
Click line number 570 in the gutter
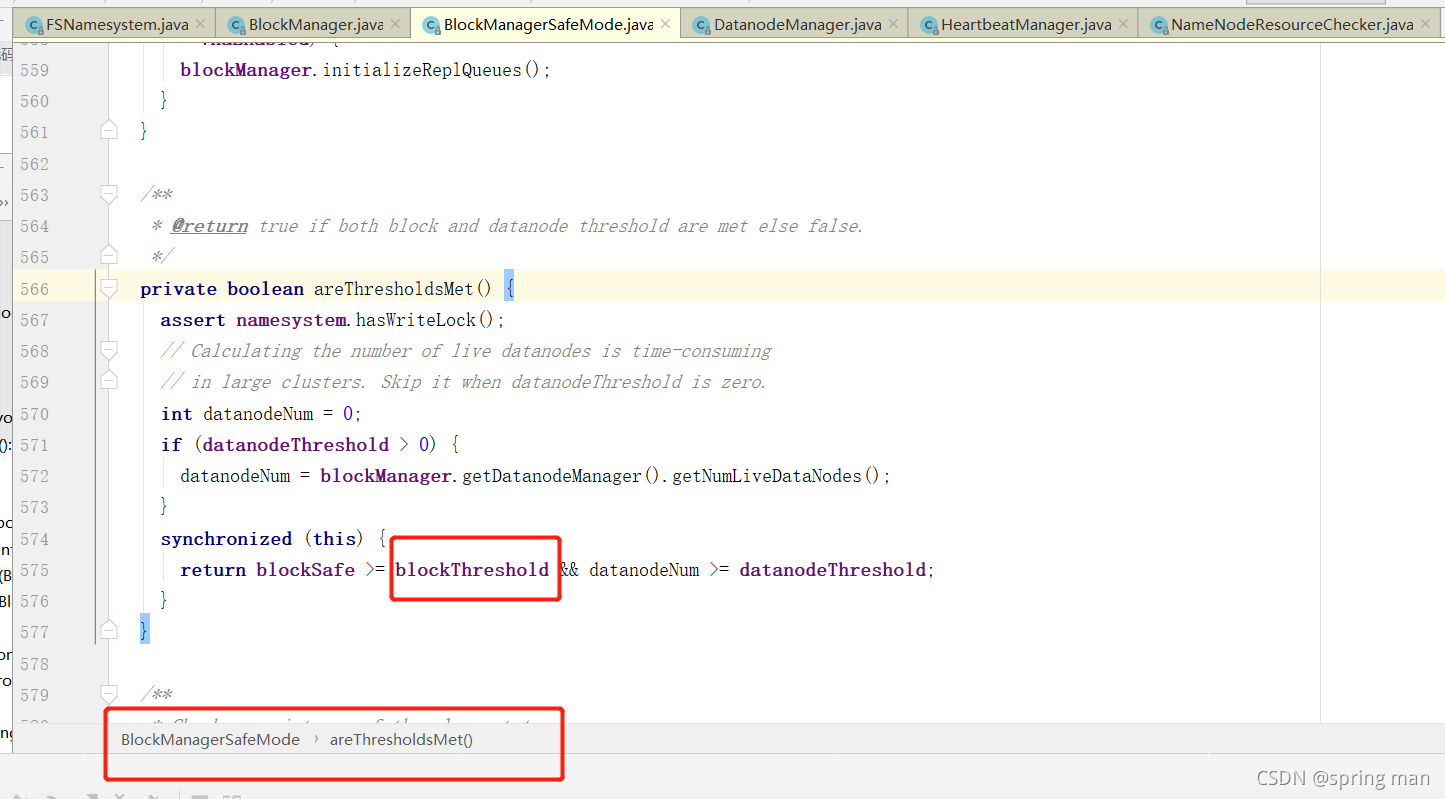coord(34,414)
